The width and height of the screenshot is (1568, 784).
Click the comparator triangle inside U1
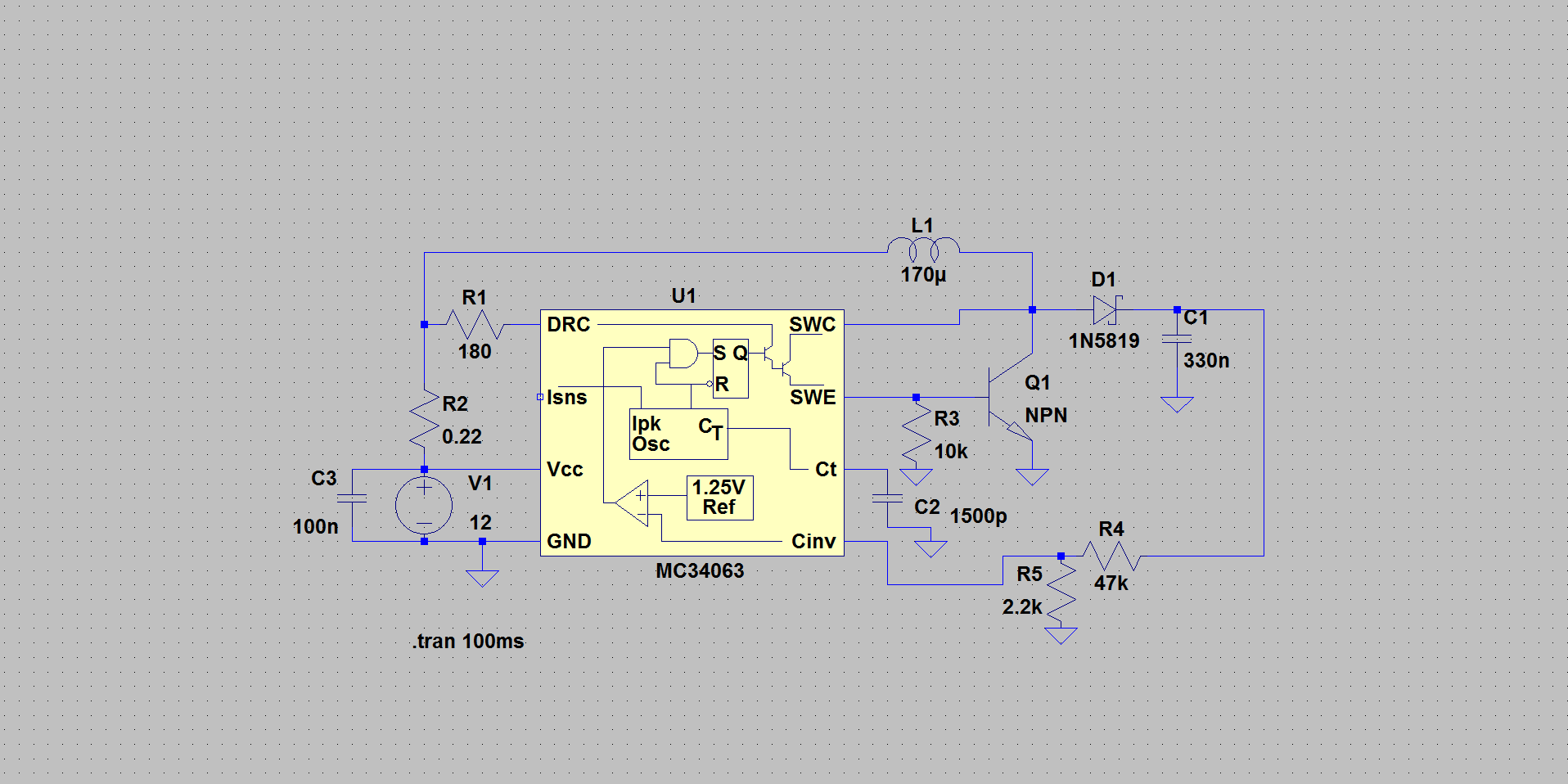tap(632, 503)
